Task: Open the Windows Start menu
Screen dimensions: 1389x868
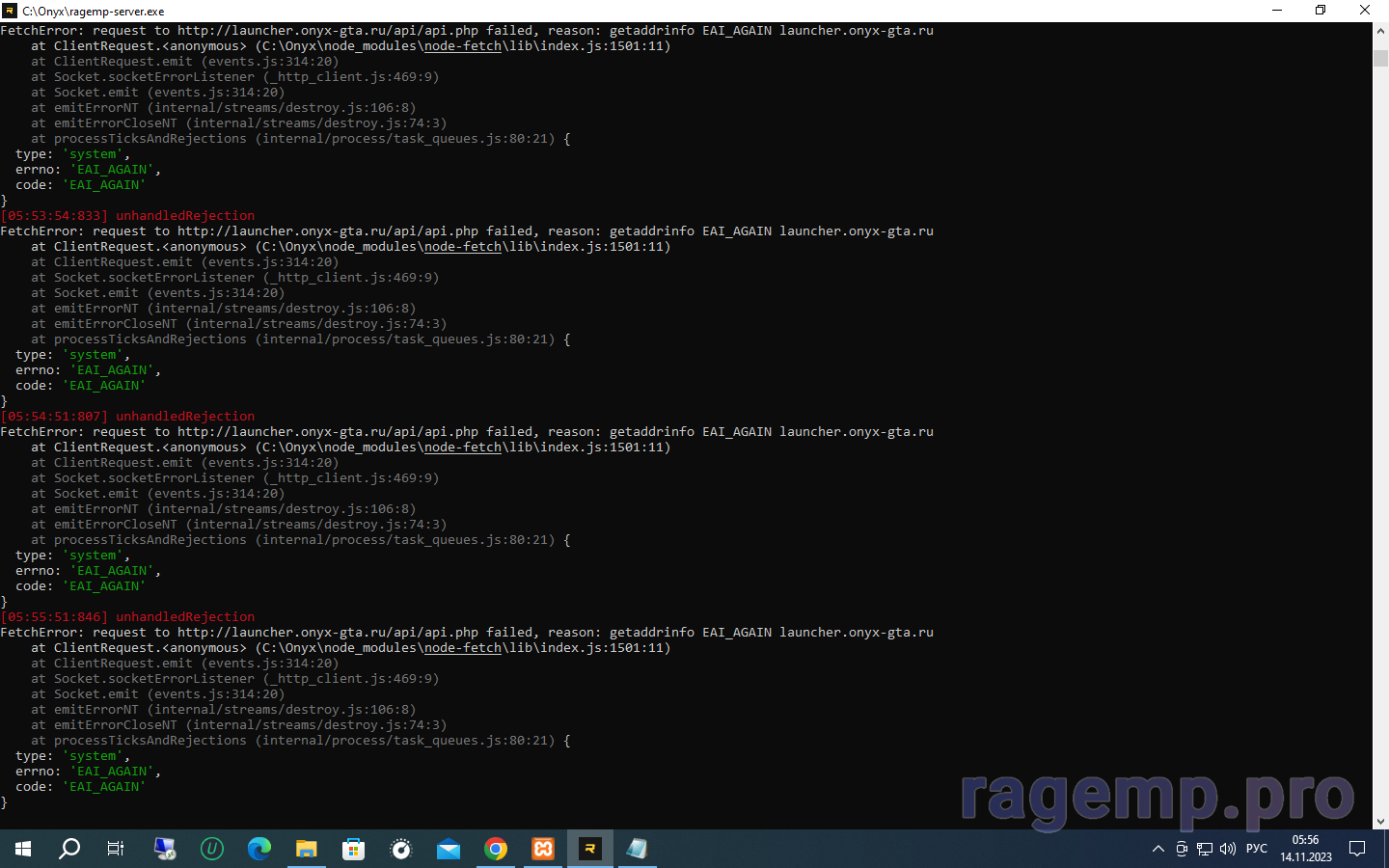Action: [x=23, y=849]
